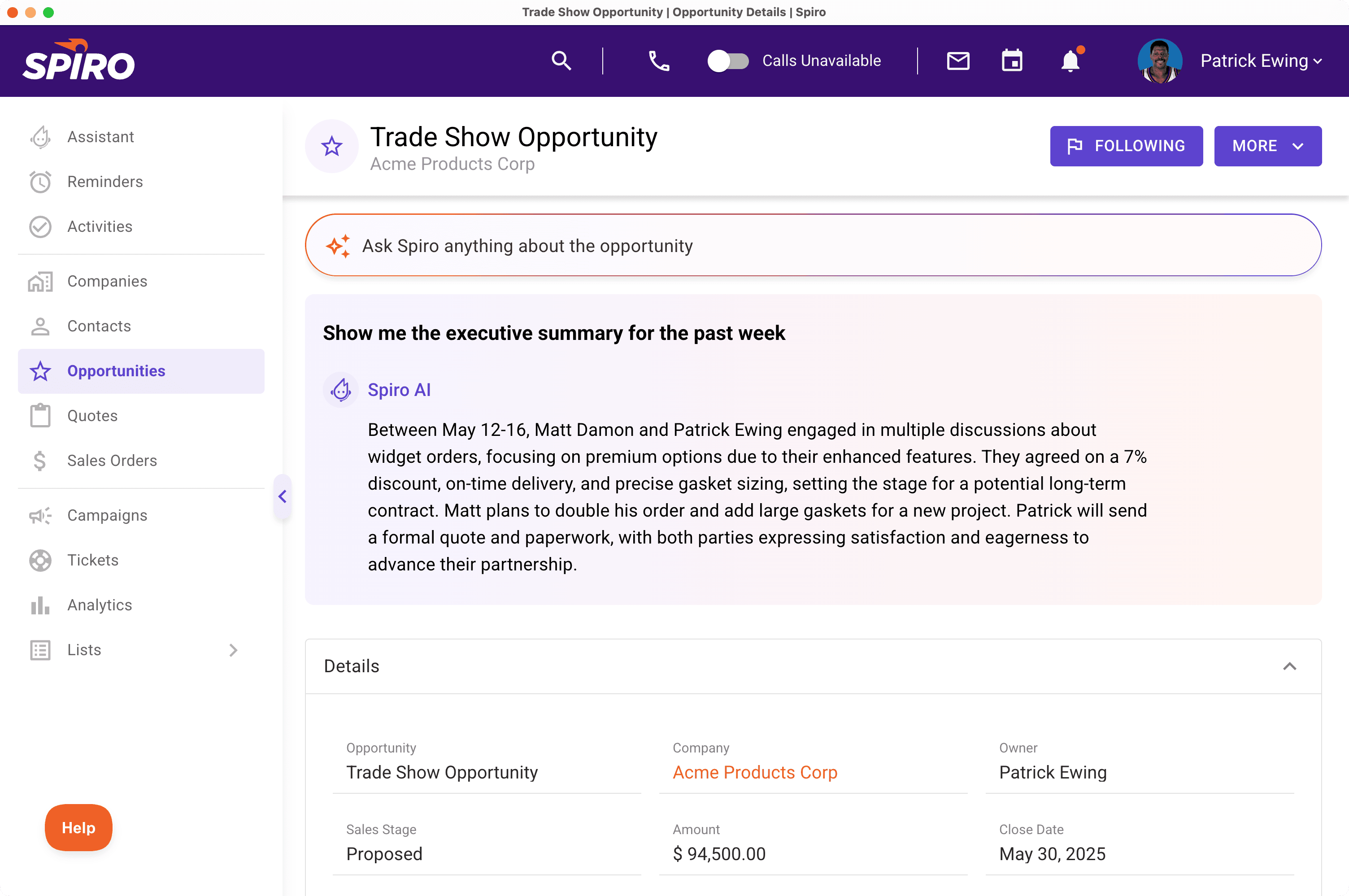This screenshot has width=1349, height=896.
Task: Navigate to Companies
Action: [141, 282]
